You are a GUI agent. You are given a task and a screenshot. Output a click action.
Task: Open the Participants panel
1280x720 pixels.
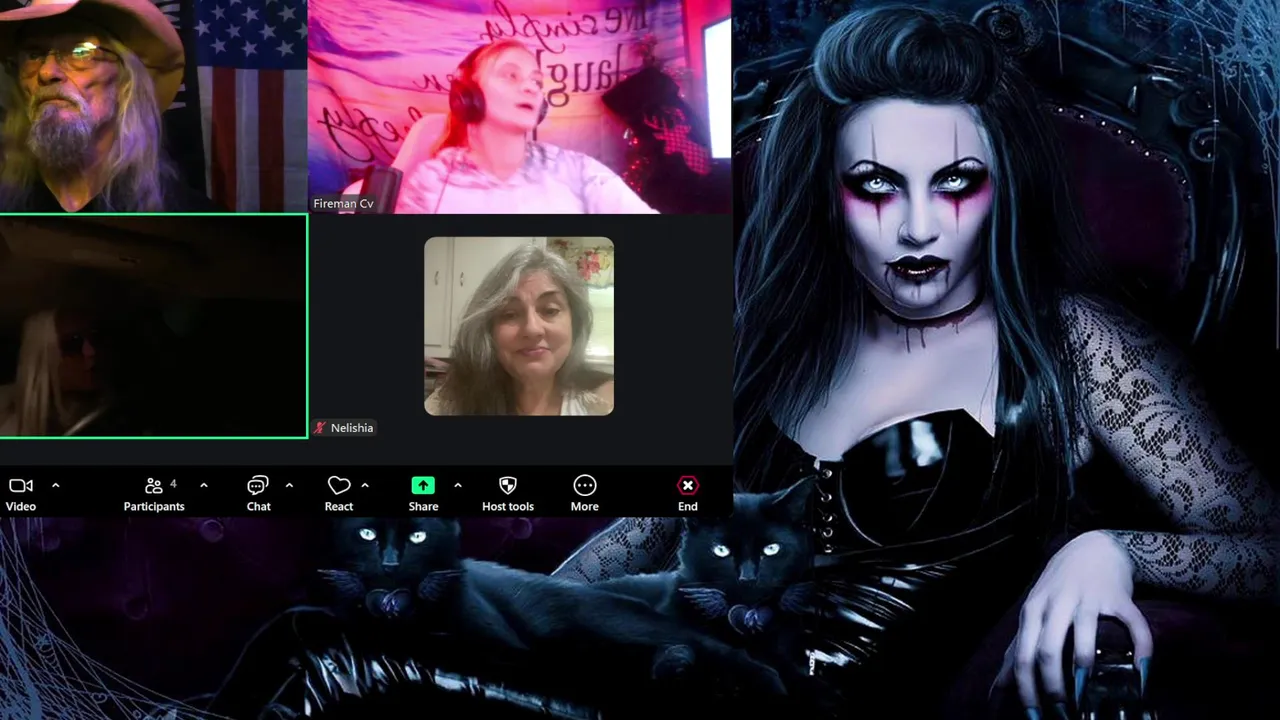click(x=154, y=493)
